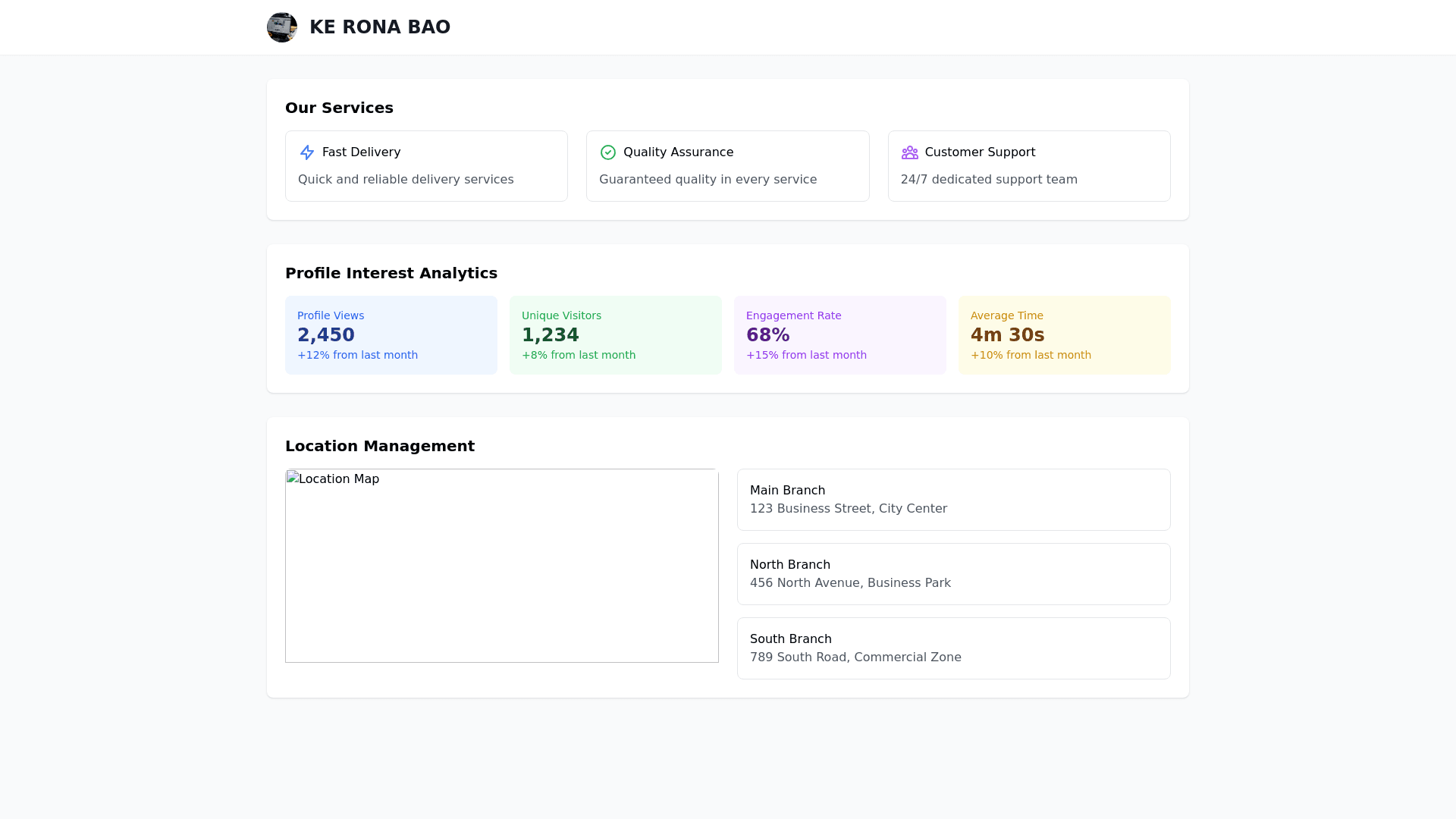Viewport: 1456px width, 819px height.
Task: Click the round profile avatar image
Action: pos(282,27)
